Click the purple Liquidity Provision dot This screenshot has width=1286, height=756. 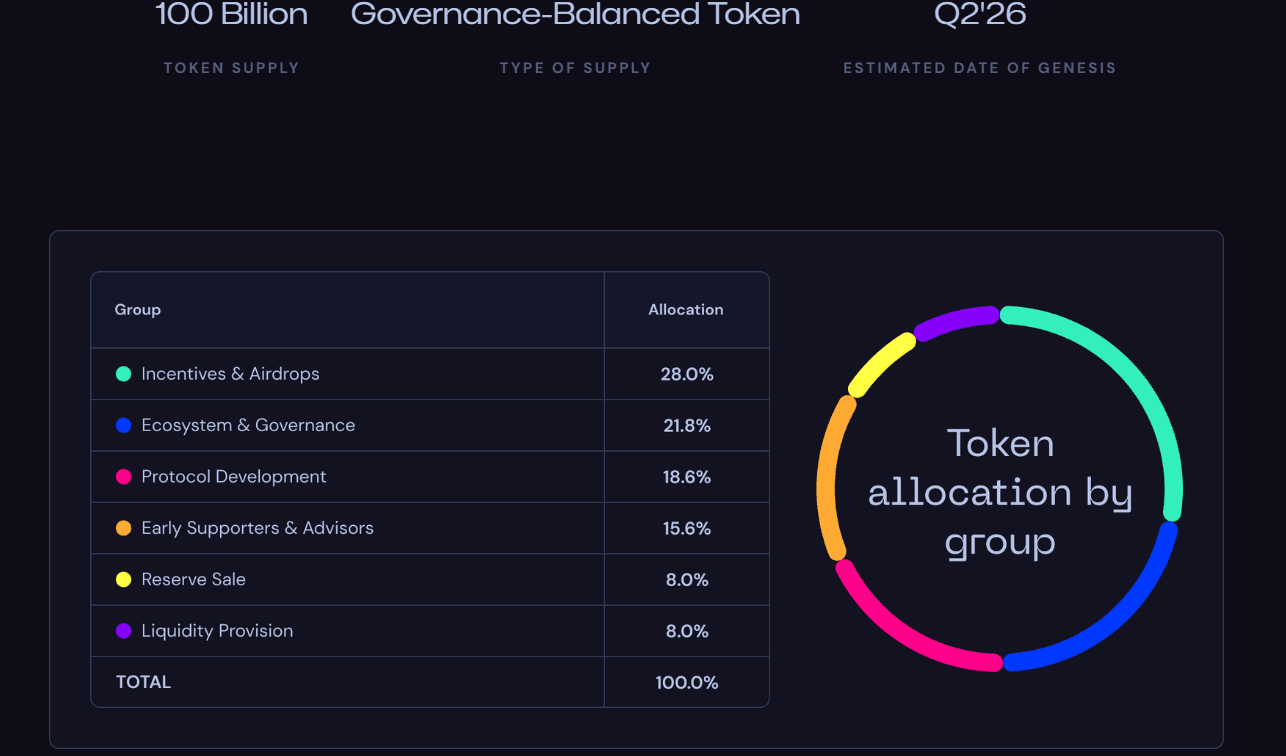(x=124, y=631)
